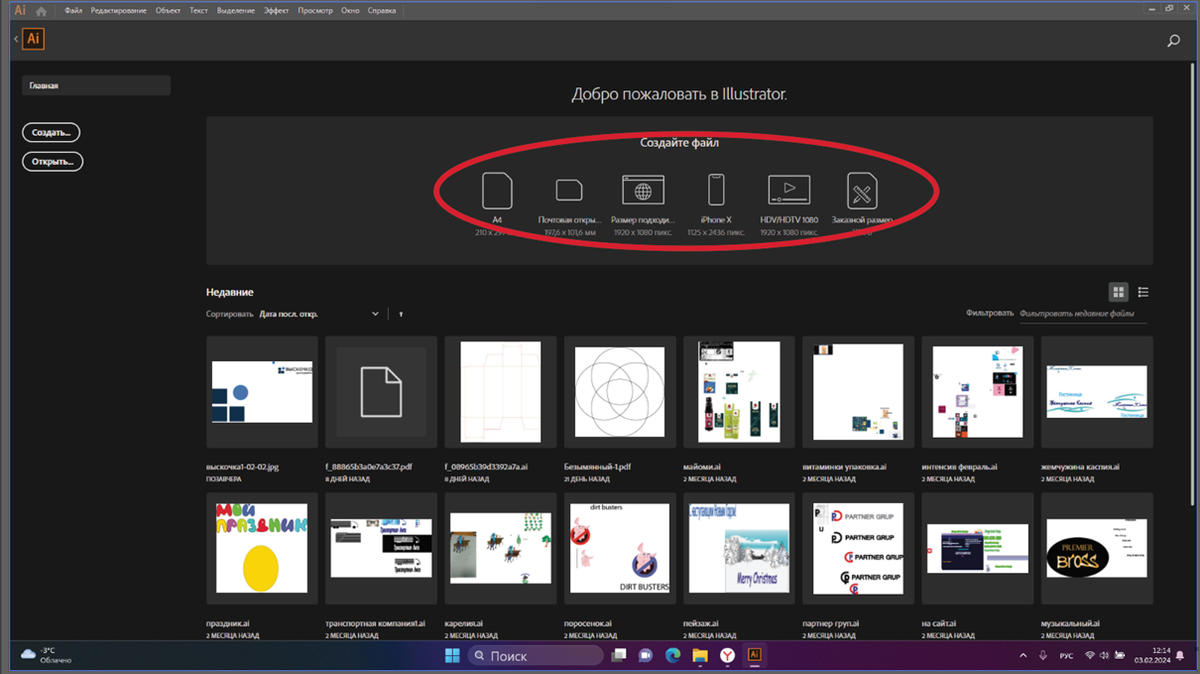Open the custom size preset icon

coord(862,190)
